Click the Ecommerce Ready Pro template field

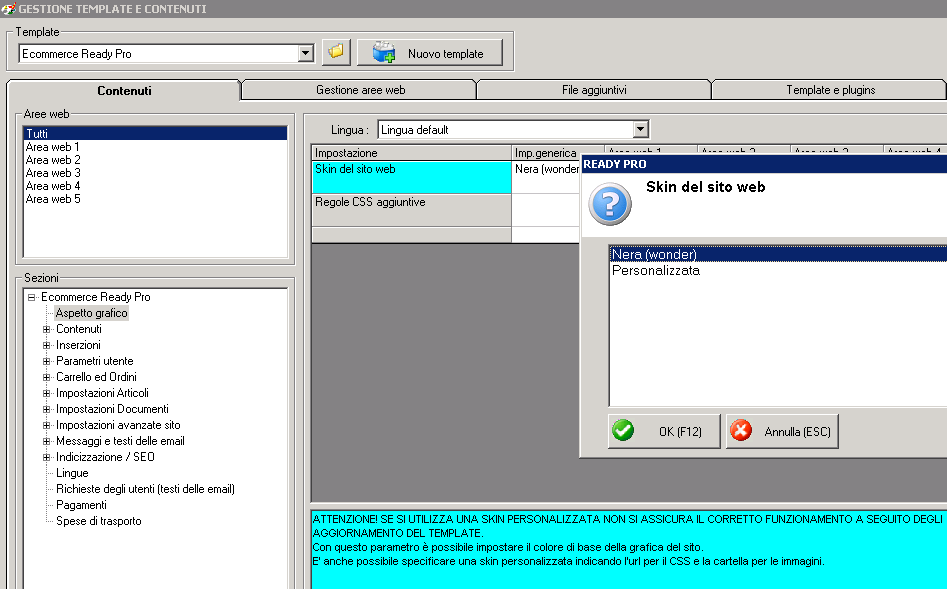159,54
